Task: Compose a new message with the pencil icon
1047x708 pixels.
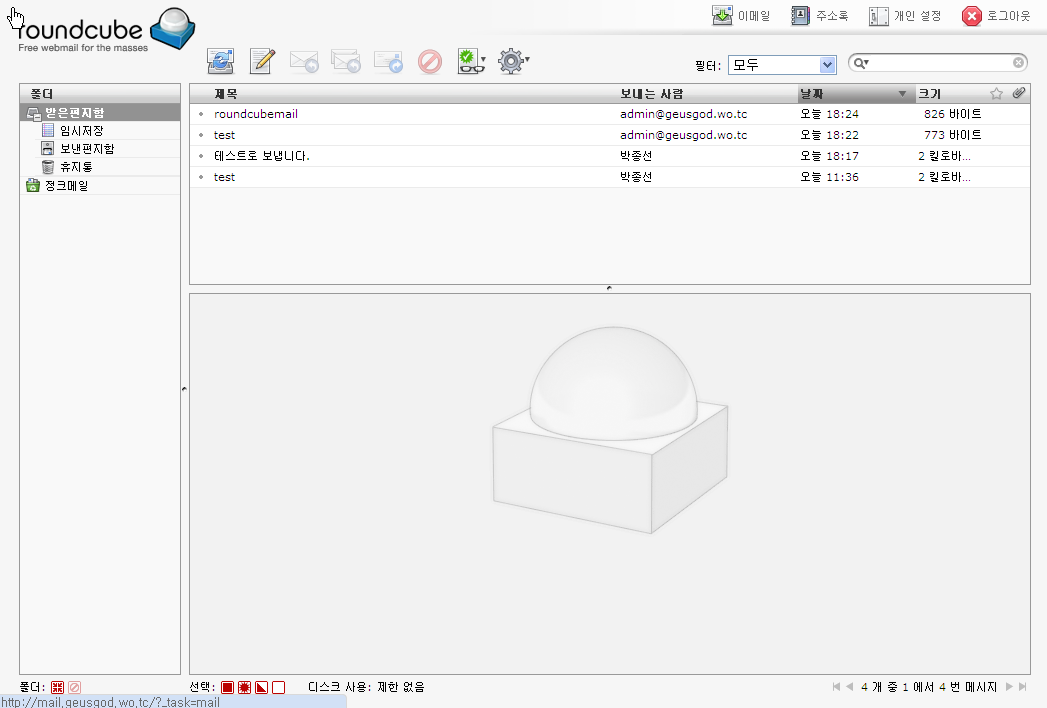Action: [x=262, y=61]
